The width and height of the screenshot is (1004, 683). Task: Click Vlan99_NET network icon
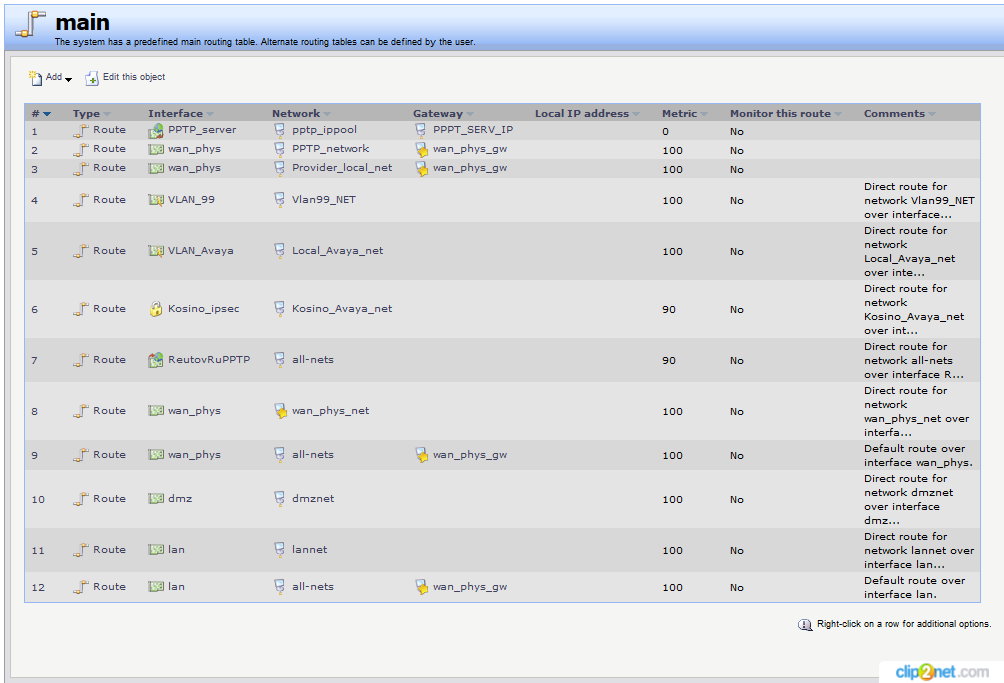tap(279, 200)
